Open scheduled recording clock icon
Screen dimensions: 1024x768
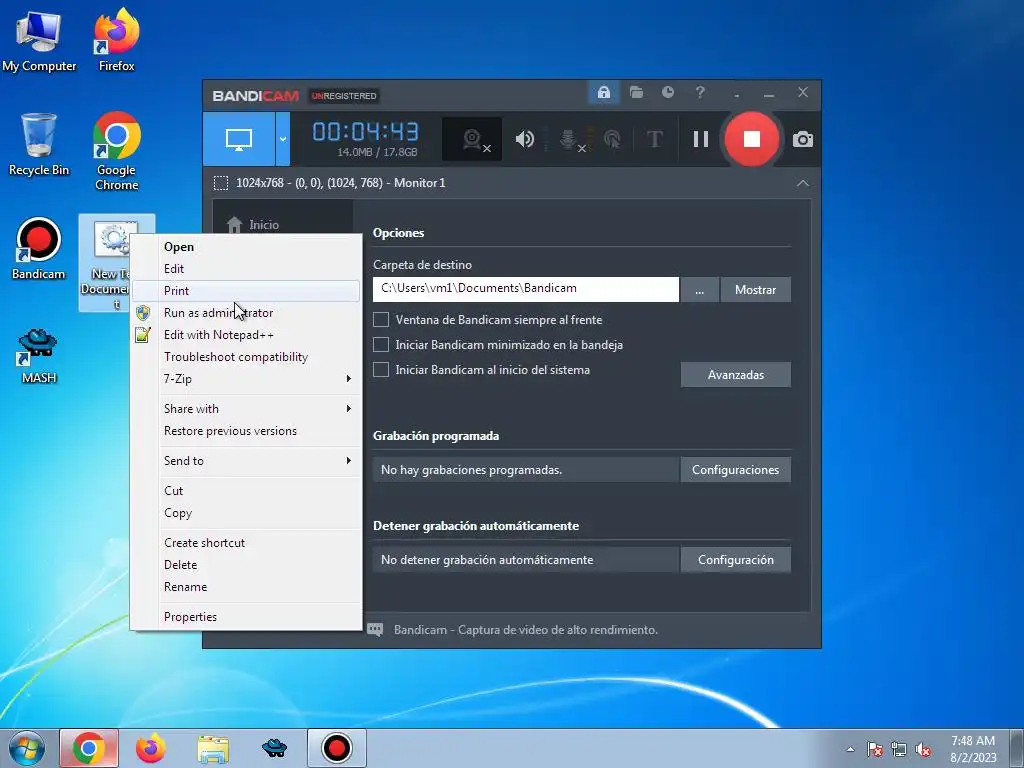pyautogui.click(x=667, y=93)
